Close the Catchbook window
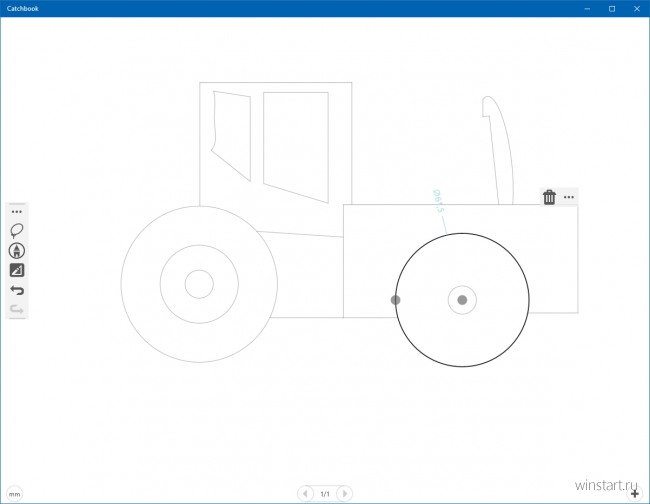This screenshot has height=504, width=650. point(637,9)
